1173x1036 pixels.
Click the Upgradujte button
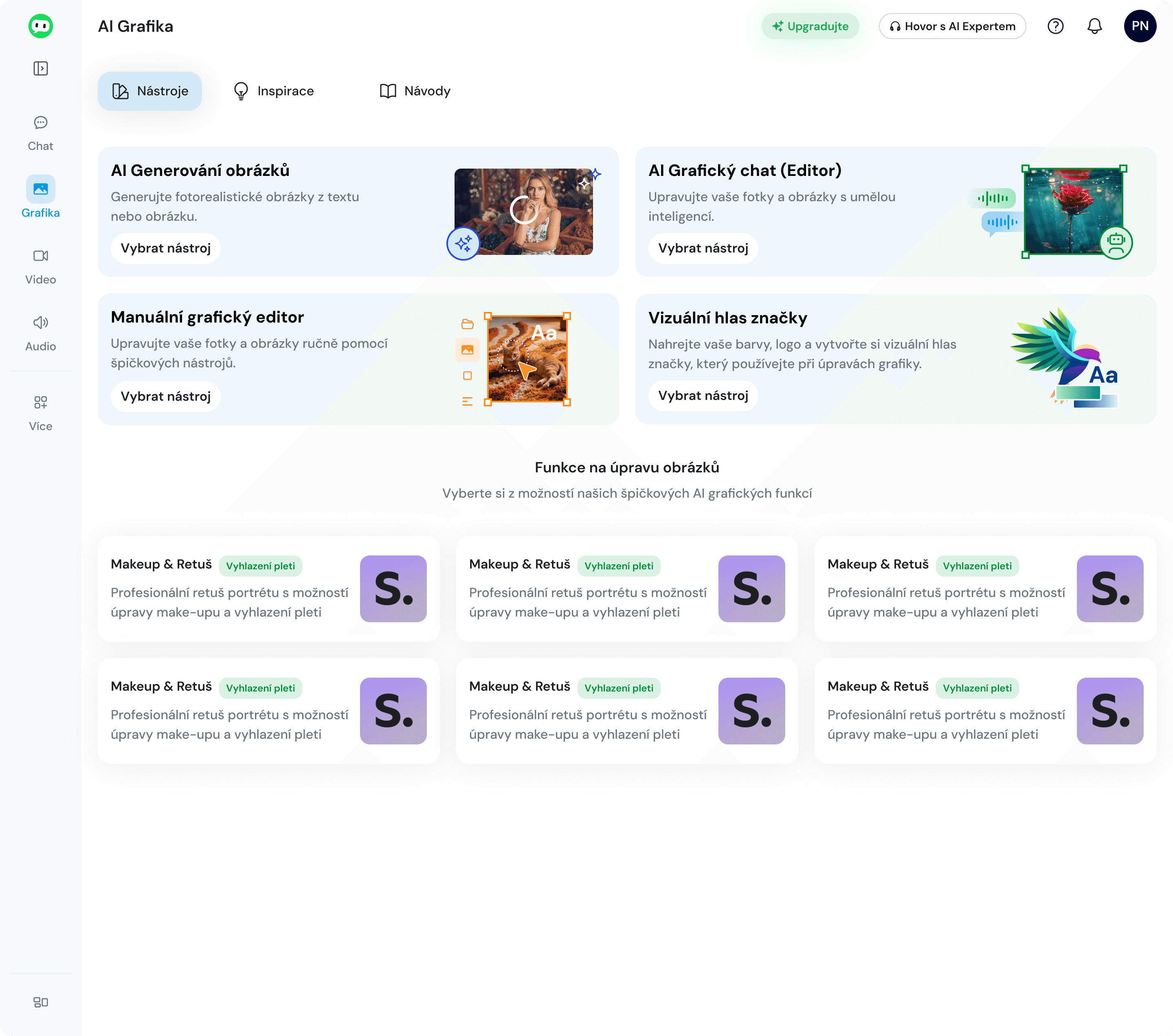tap(810, 26)
